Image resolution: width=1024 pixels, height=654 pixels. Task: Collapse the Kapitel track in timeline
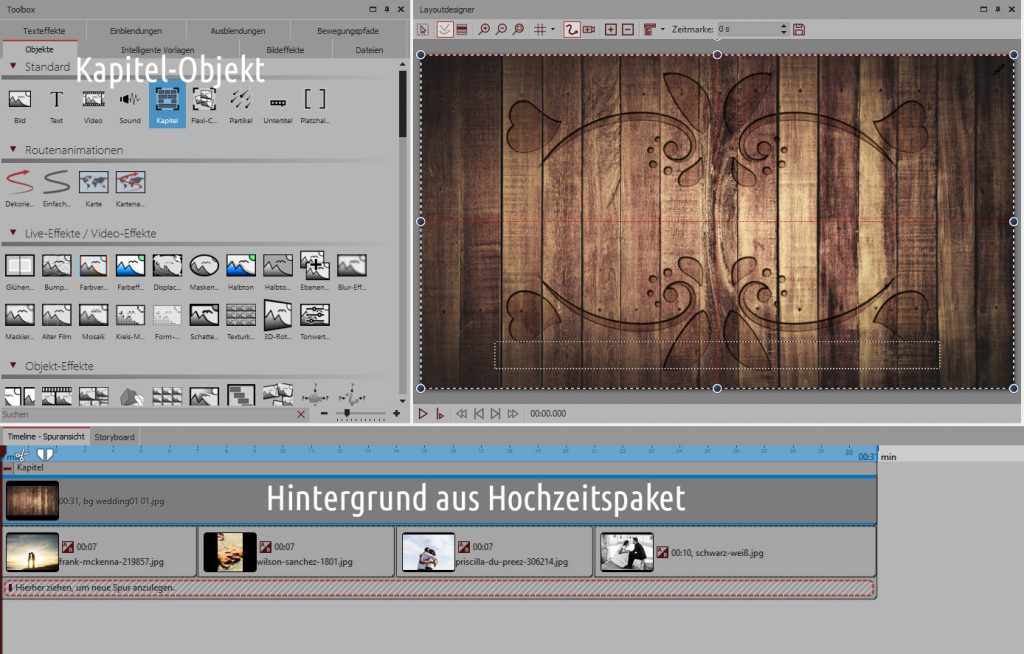coord(8,468)
